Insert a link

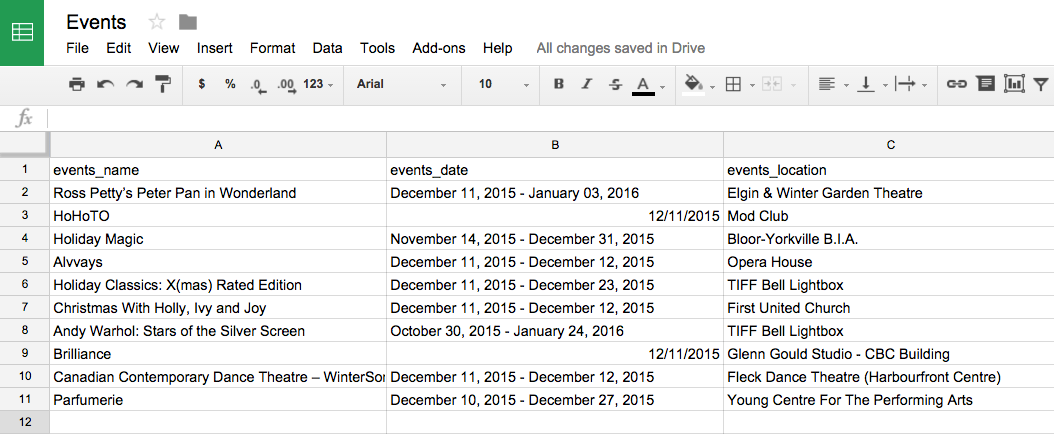point(956,84)
